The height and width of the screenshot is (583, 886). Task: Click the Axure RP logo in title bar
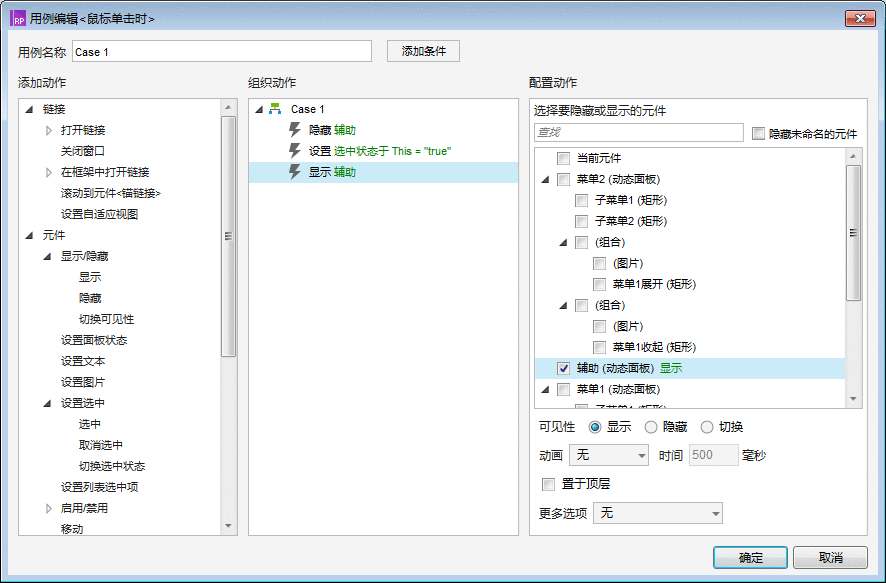(x=18, y=19)
